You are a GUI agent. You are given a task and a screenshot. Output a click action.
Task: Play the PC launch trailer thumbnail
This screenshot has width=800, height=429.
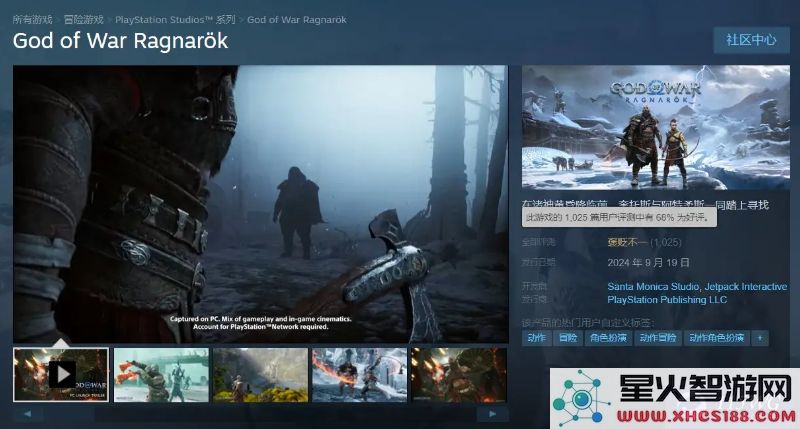[x=61, y=375]
